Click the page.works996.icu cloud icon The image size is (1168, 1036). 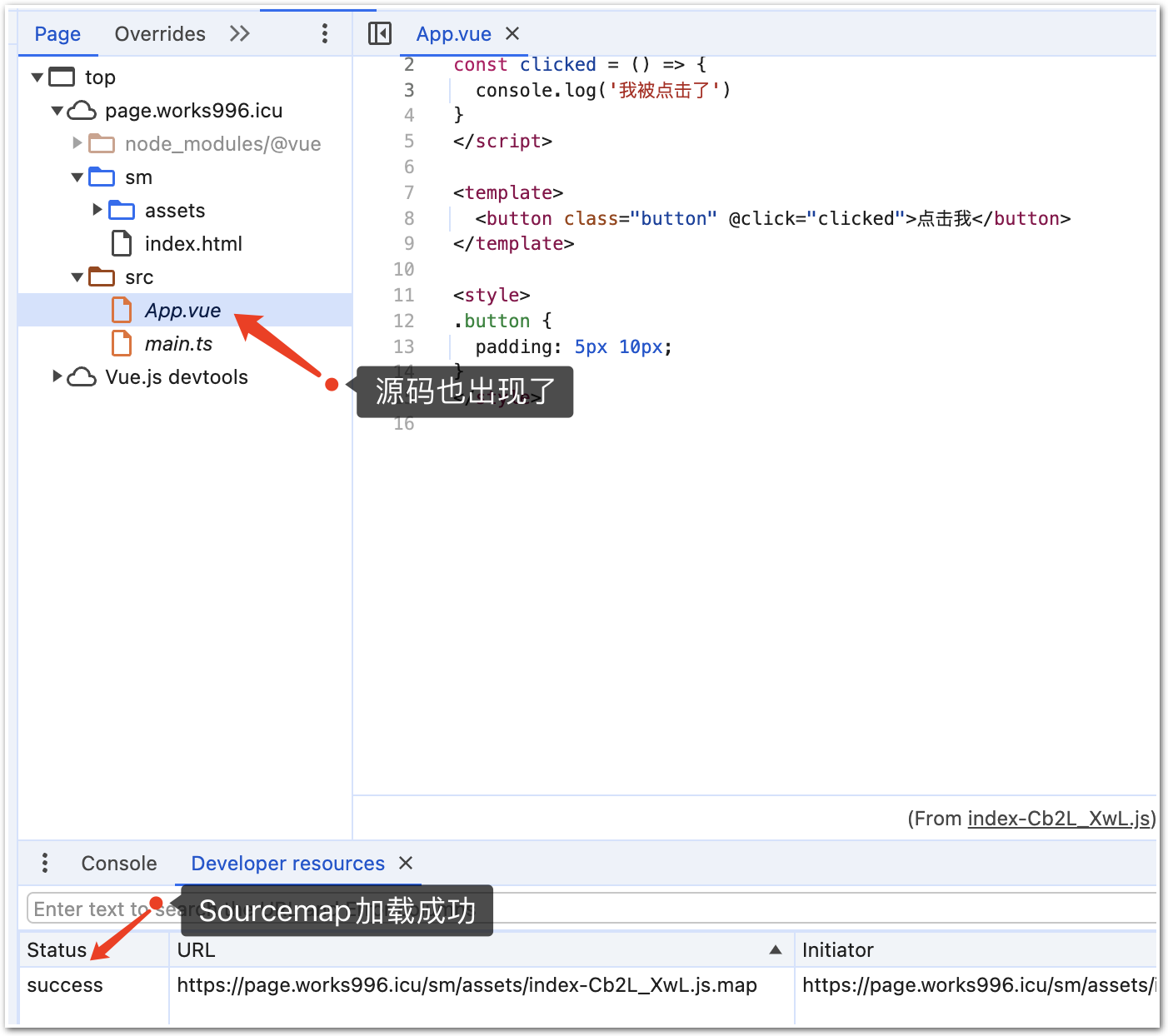pyautogui.click(x=82, y=111)
